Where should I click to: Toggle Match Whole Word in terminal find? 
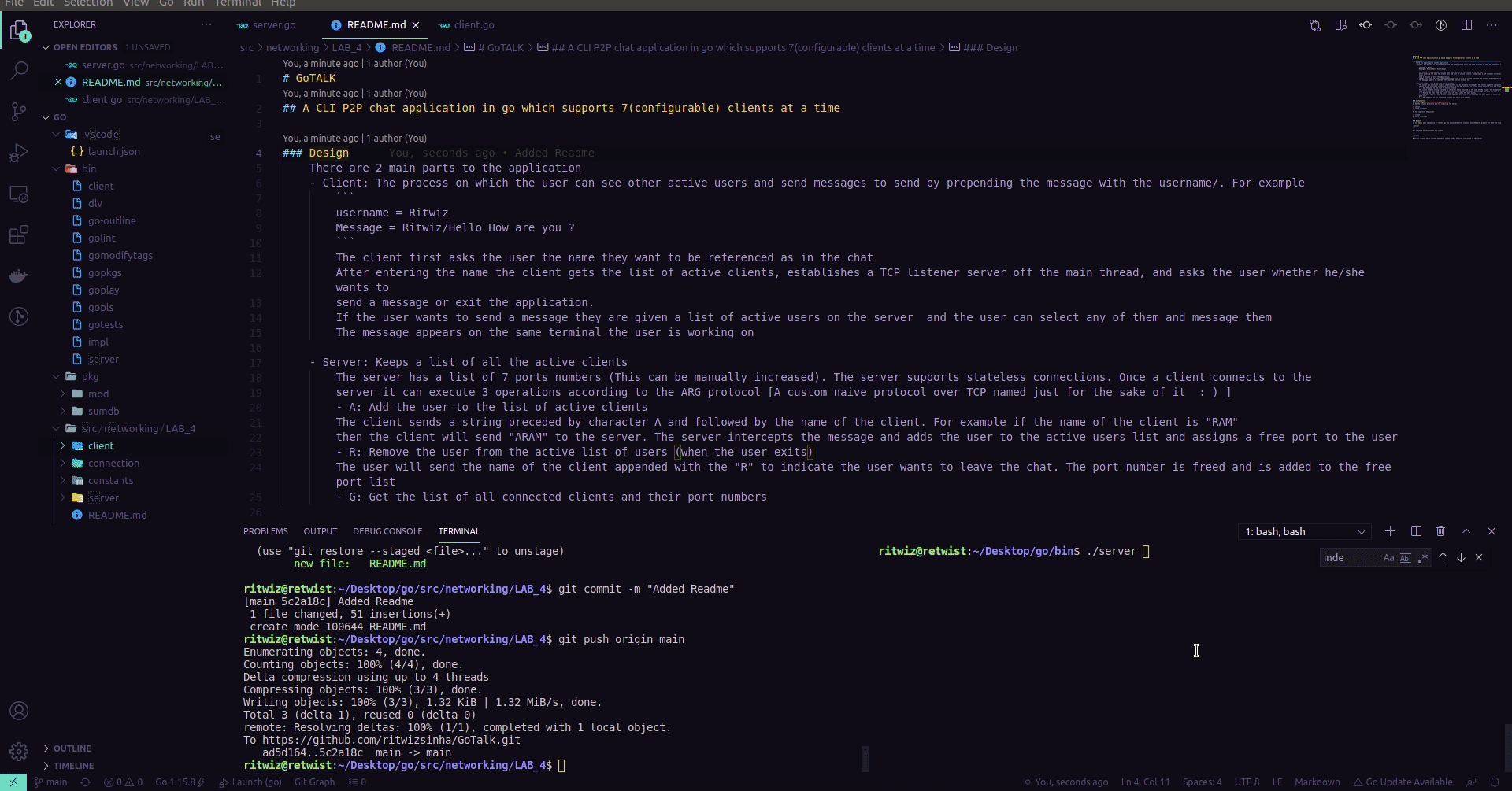pos(1405,558)
